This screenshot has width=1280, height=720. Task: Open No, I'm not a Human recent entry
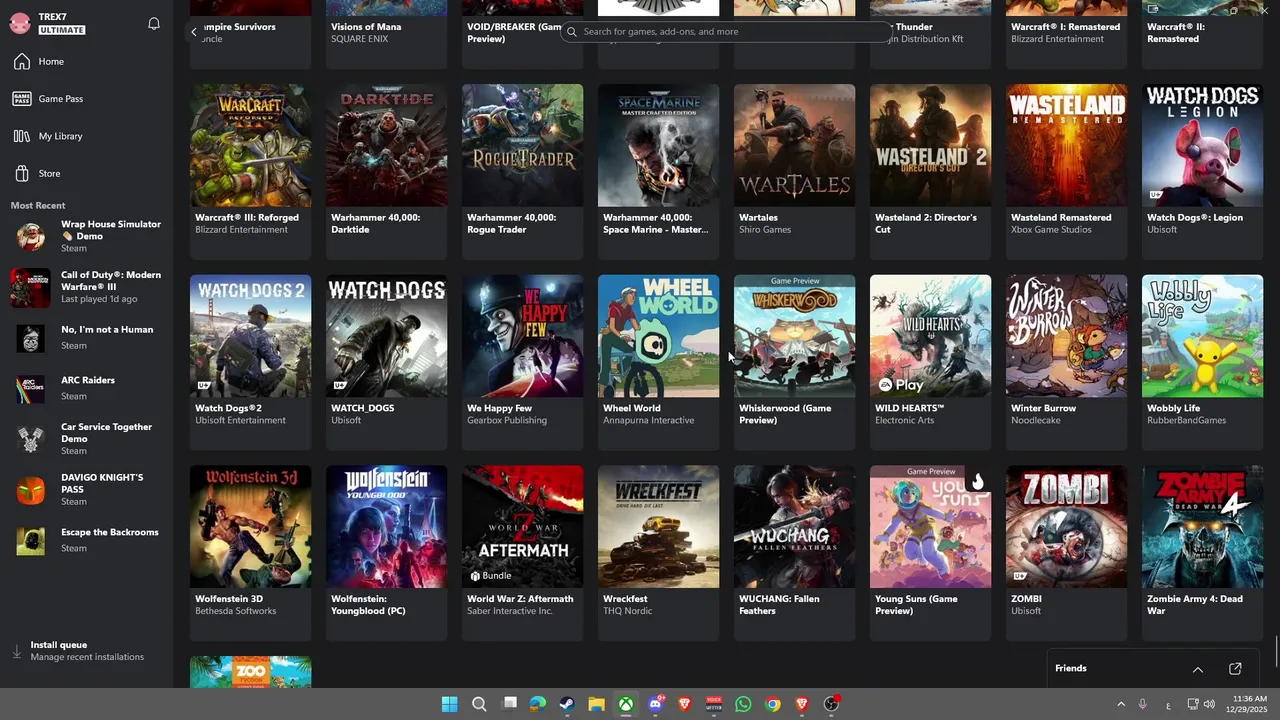click(x=86, y=338)
